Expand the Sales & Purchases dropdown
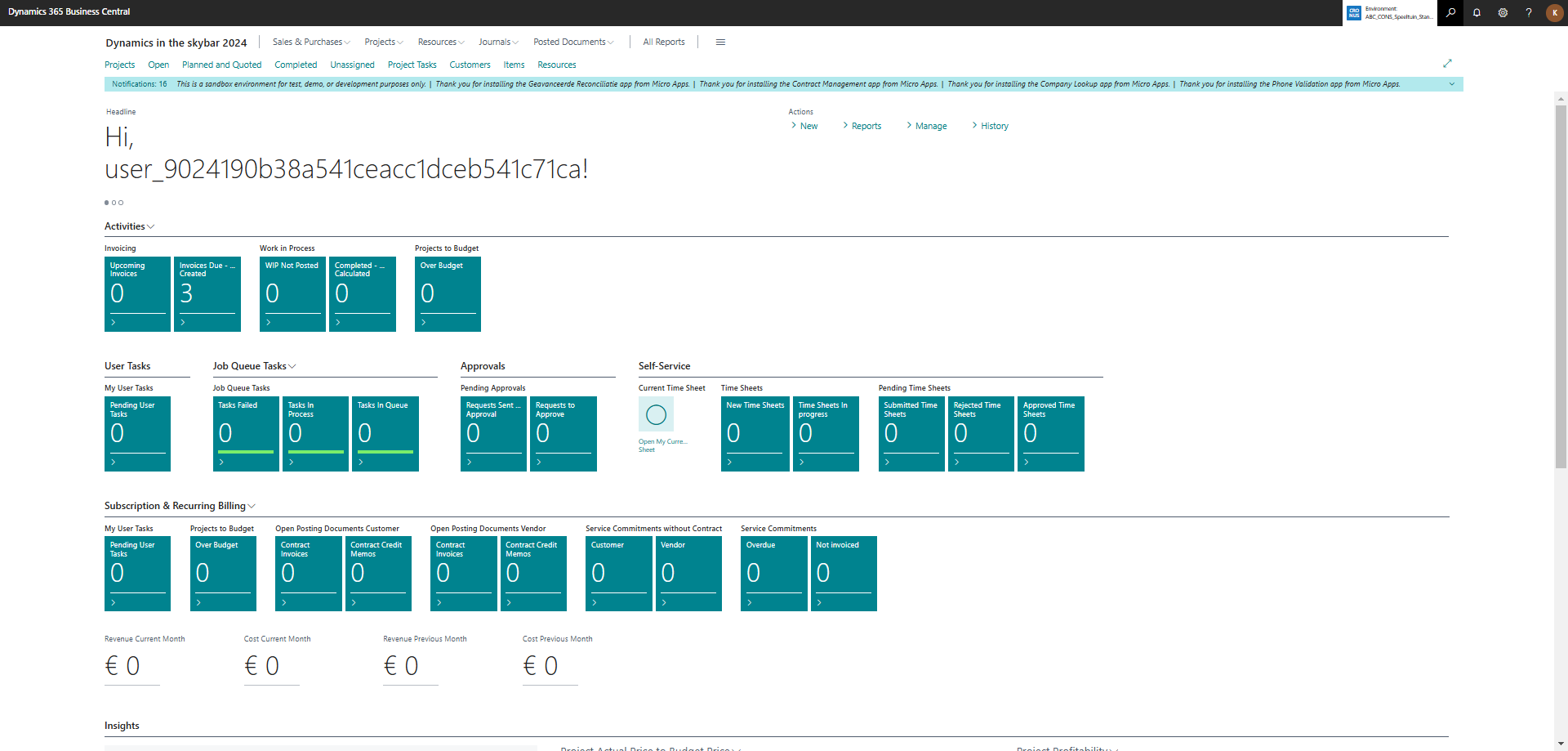Viewport: 1568px width, 751px height. coord(311,42)
